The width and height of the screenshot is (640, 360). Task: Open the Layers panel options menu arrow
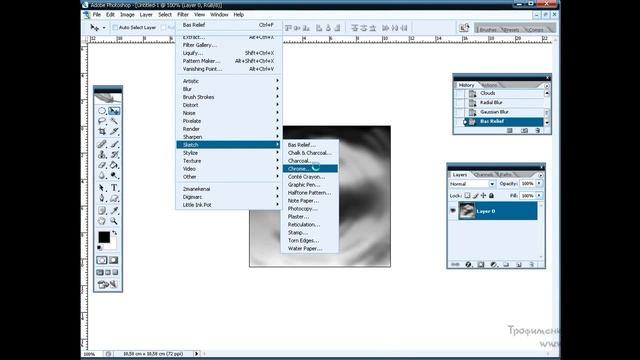(540, 175)
